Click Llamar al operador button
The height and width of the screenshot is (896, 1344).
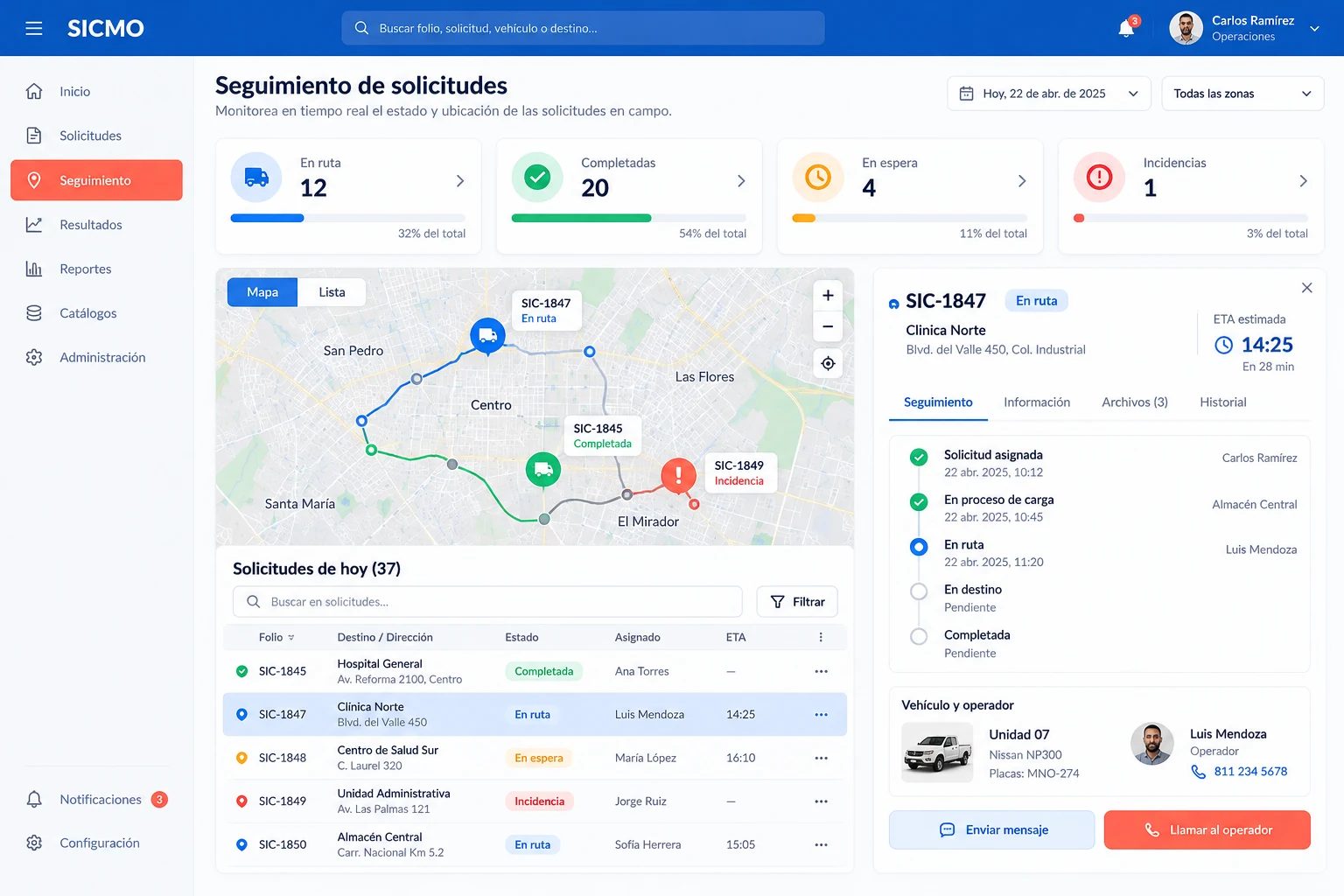pyautogui.click(x=1207, y=829)
